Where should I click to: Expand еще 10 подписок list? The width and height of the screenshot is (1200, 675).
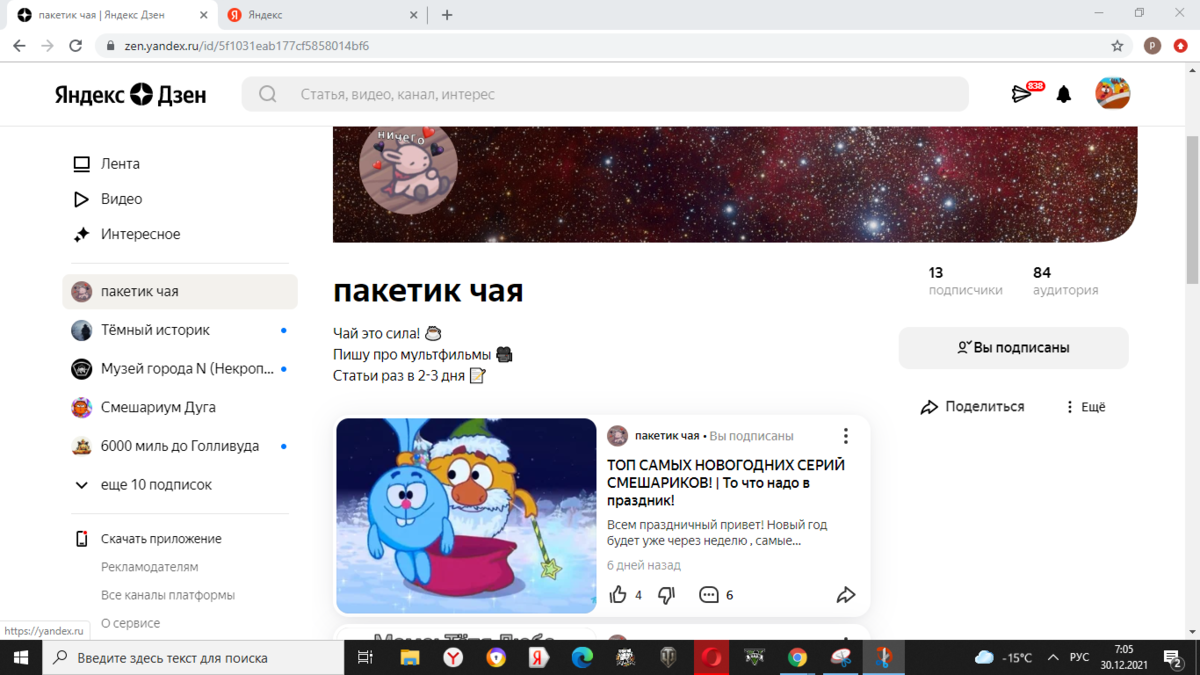point(156,485)
